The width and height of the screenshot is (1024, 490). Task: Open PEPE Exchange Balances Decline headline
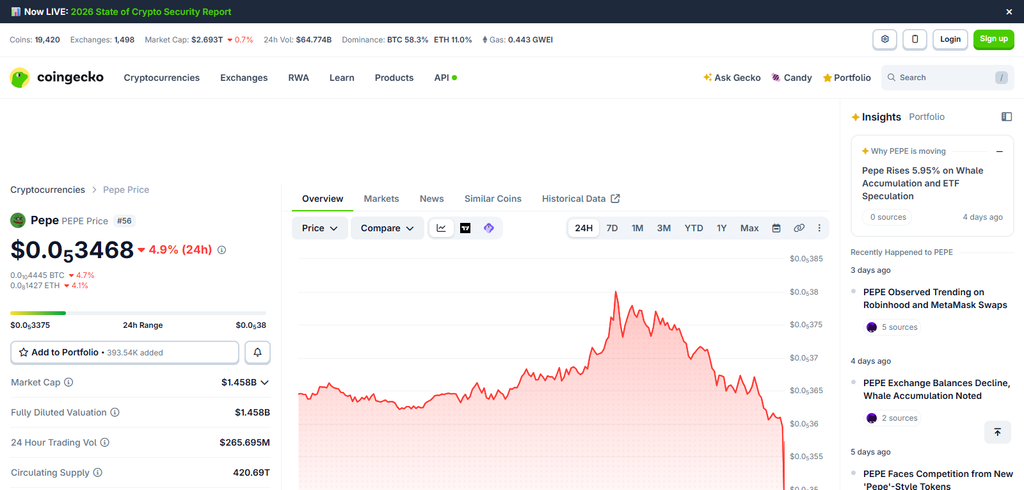(x=936, y=389)
